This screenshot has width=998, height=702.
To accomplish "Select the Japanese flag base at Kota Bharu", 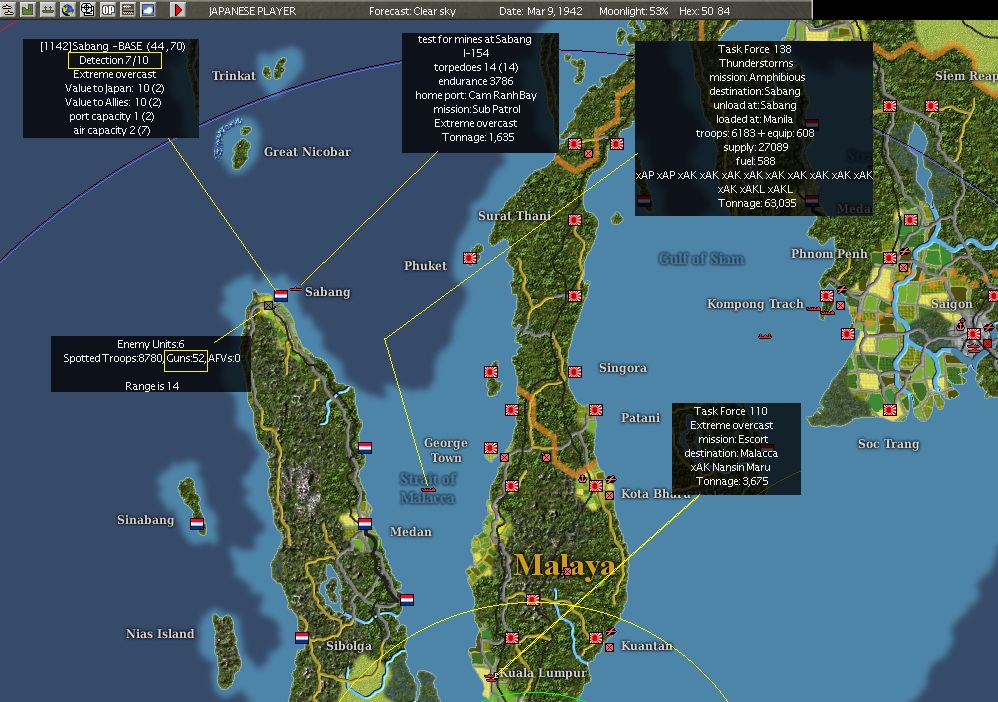I will click(x=596, y=486).
